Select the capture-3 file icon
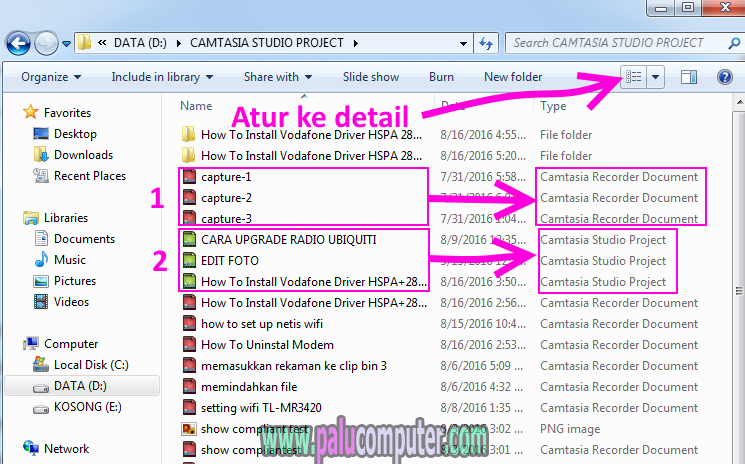 (x=189, y=218)
